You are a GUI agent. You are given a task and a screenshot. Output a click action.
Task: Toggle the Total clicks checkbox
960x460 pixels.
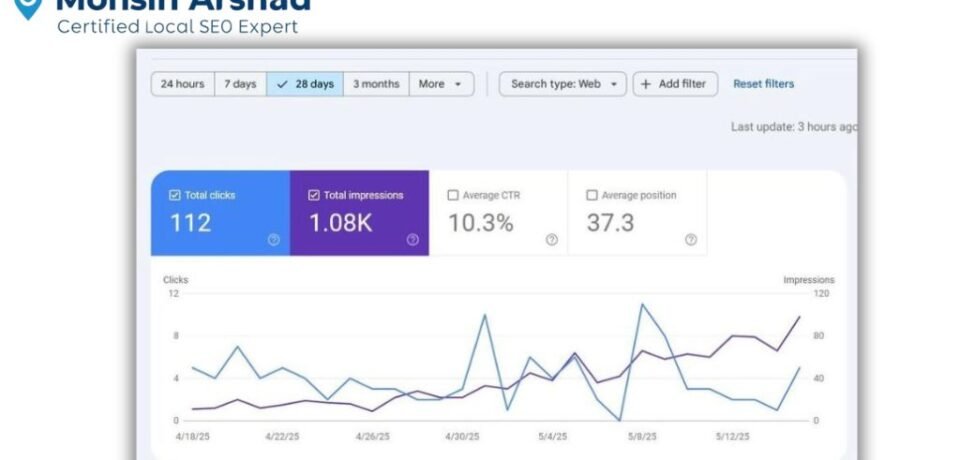pos(174,195)
